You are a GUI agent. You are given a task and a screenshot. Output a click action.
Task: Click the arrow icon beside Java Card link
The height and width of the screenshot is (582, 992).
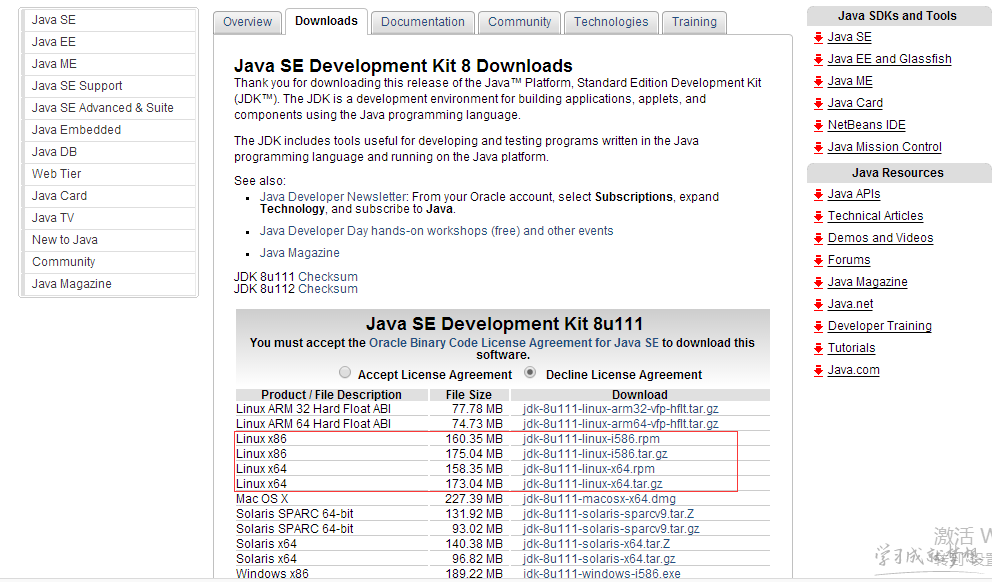pyautogui.click(x=818, y=103)
